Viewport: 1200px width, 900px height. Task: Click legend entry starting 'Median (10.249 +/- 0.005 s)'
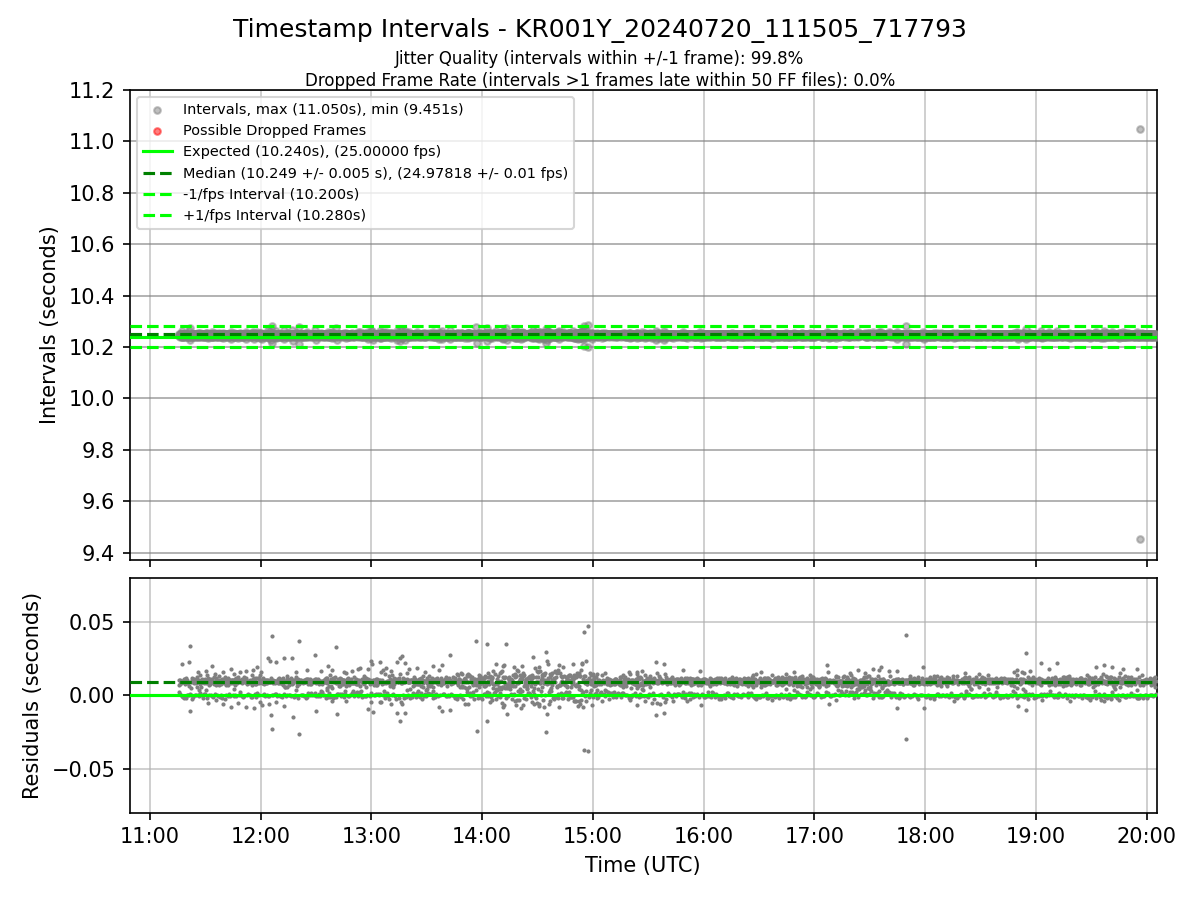375,173
